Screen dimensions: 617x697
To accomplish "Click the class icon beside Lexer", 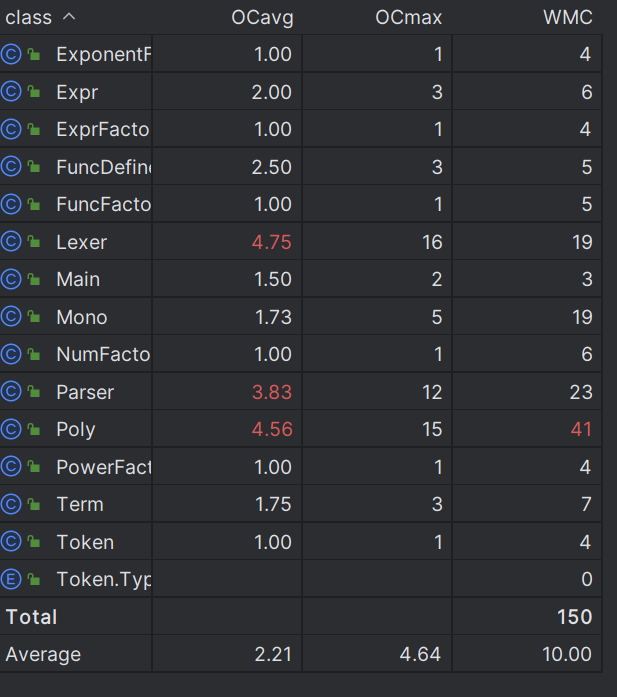I will click(11, 242).
